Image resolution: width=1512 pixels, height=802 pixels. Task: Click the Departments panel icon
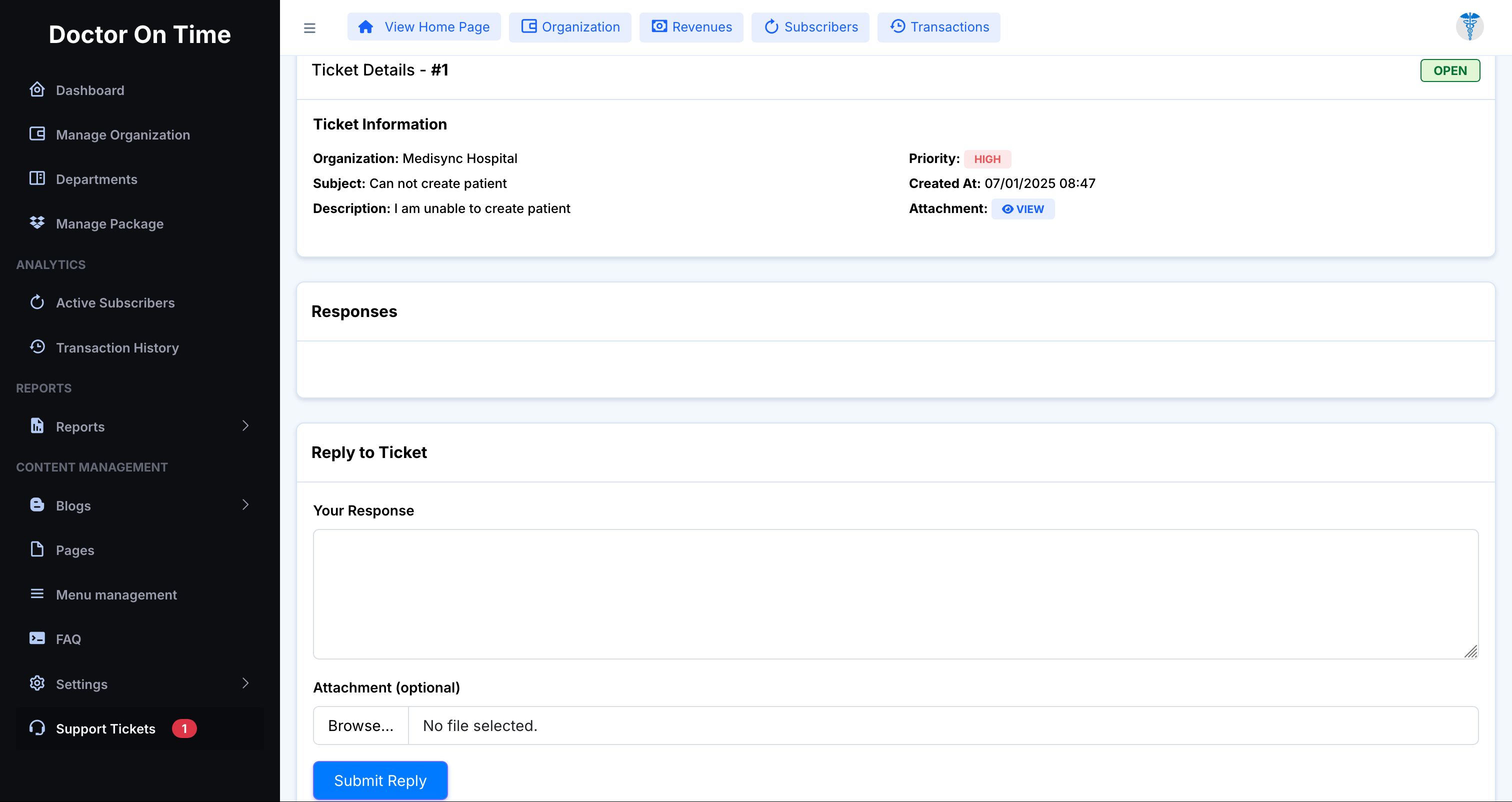click(x=37, y=178)
